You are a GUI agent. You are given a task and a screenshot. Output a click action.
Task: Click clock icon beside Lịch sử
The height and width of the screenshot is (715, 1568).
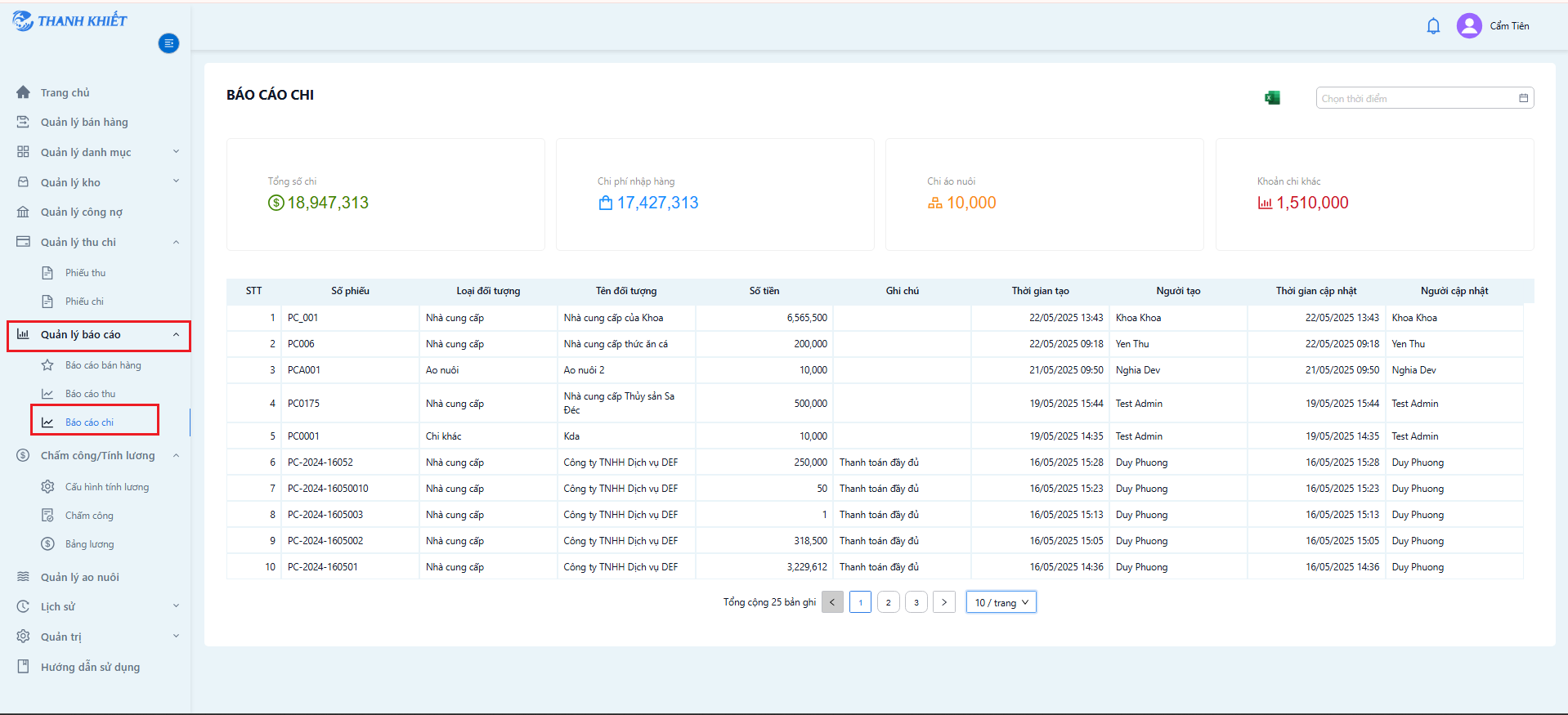click(x=23, y=606)
